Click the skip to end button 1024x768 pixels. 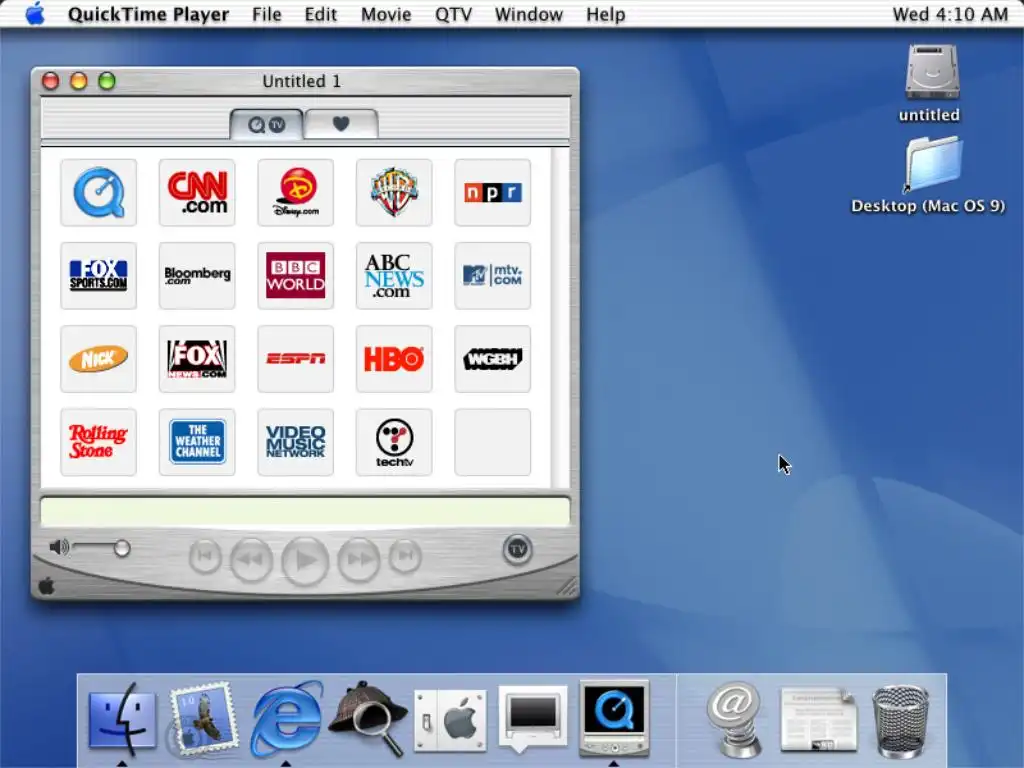(405, 556)
